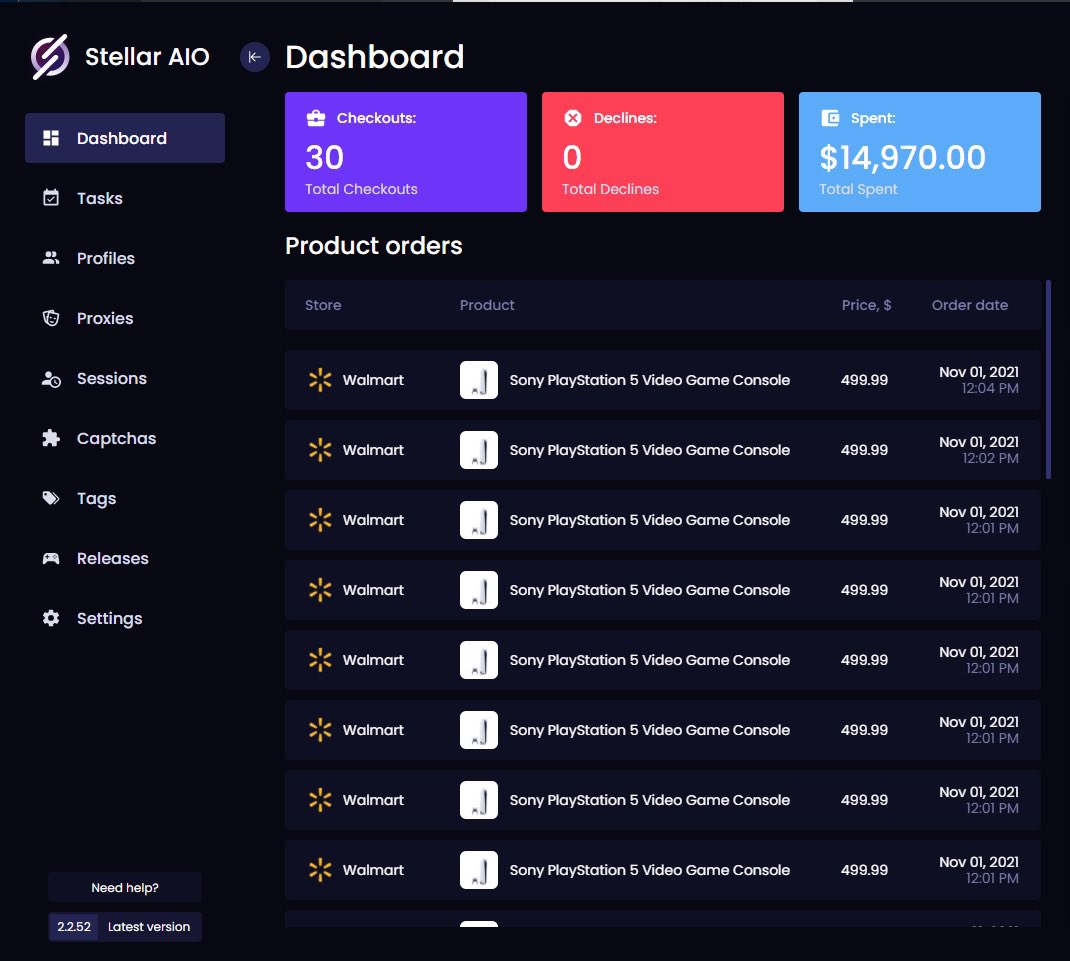Click the Store column header
Image resolution: width=1070 pixels, height=961 pixels.
pos(323,305)
